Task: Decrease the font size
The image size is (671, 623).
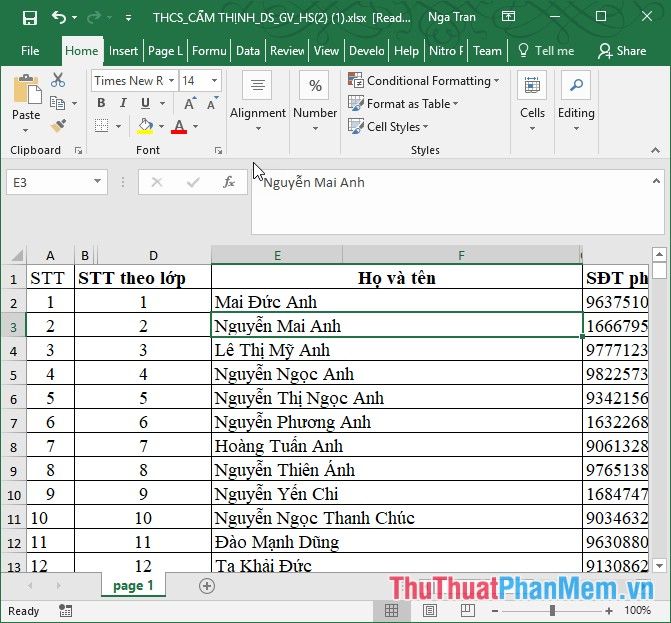Action: (212, 103)
